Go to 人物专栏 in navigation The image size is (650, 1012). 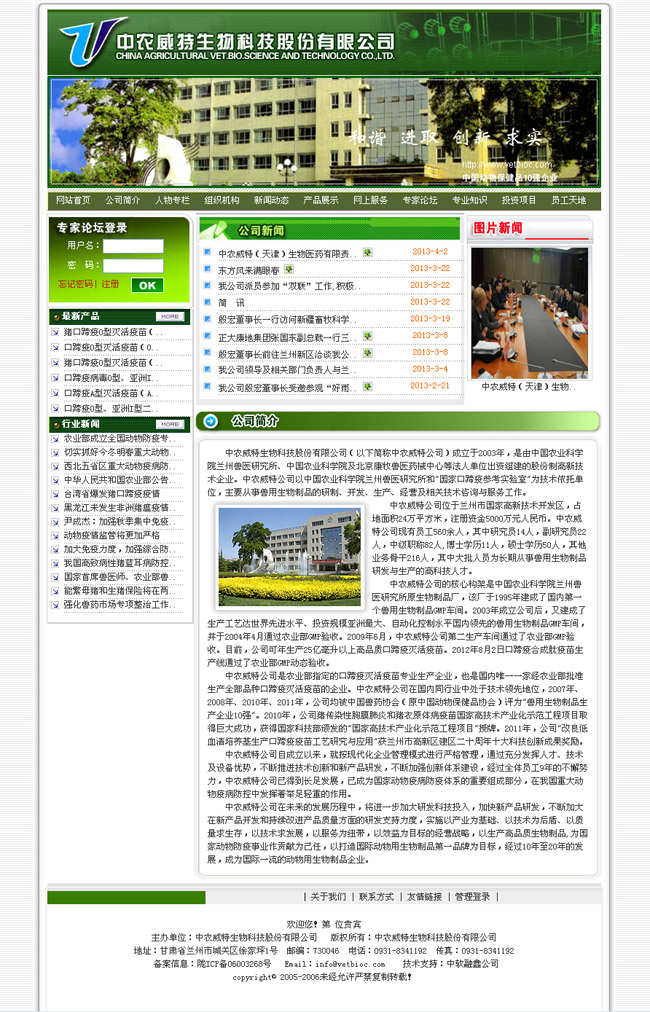coord(172,200)
